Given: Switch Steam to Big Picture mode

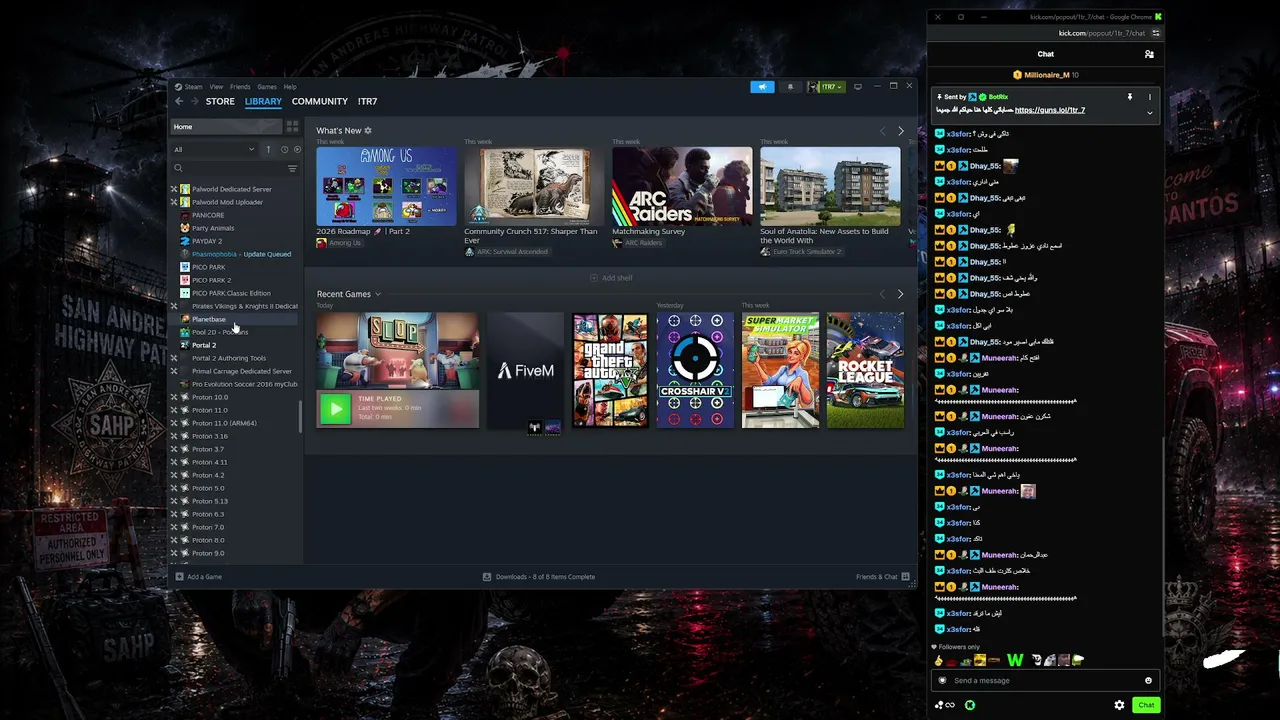Looking at the screenshot, I should pos(857,87).
